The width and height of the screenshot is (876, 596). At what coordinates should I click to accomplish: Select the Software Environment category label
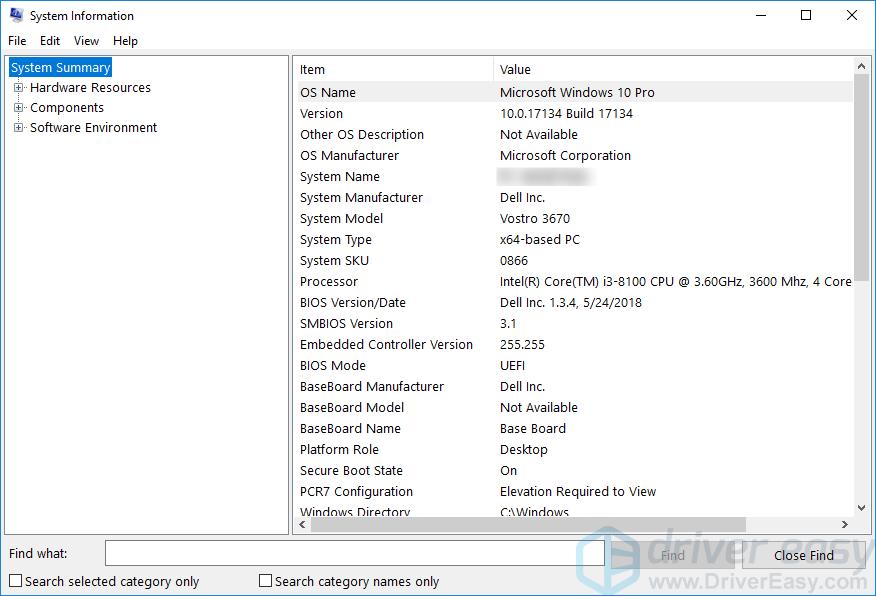click(93, 128)
